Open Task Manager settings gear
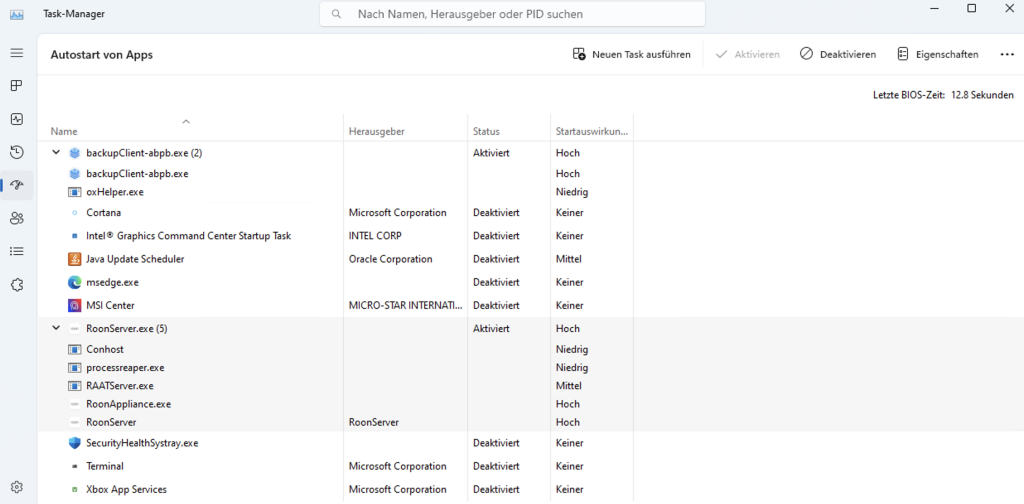 (17, 487)
